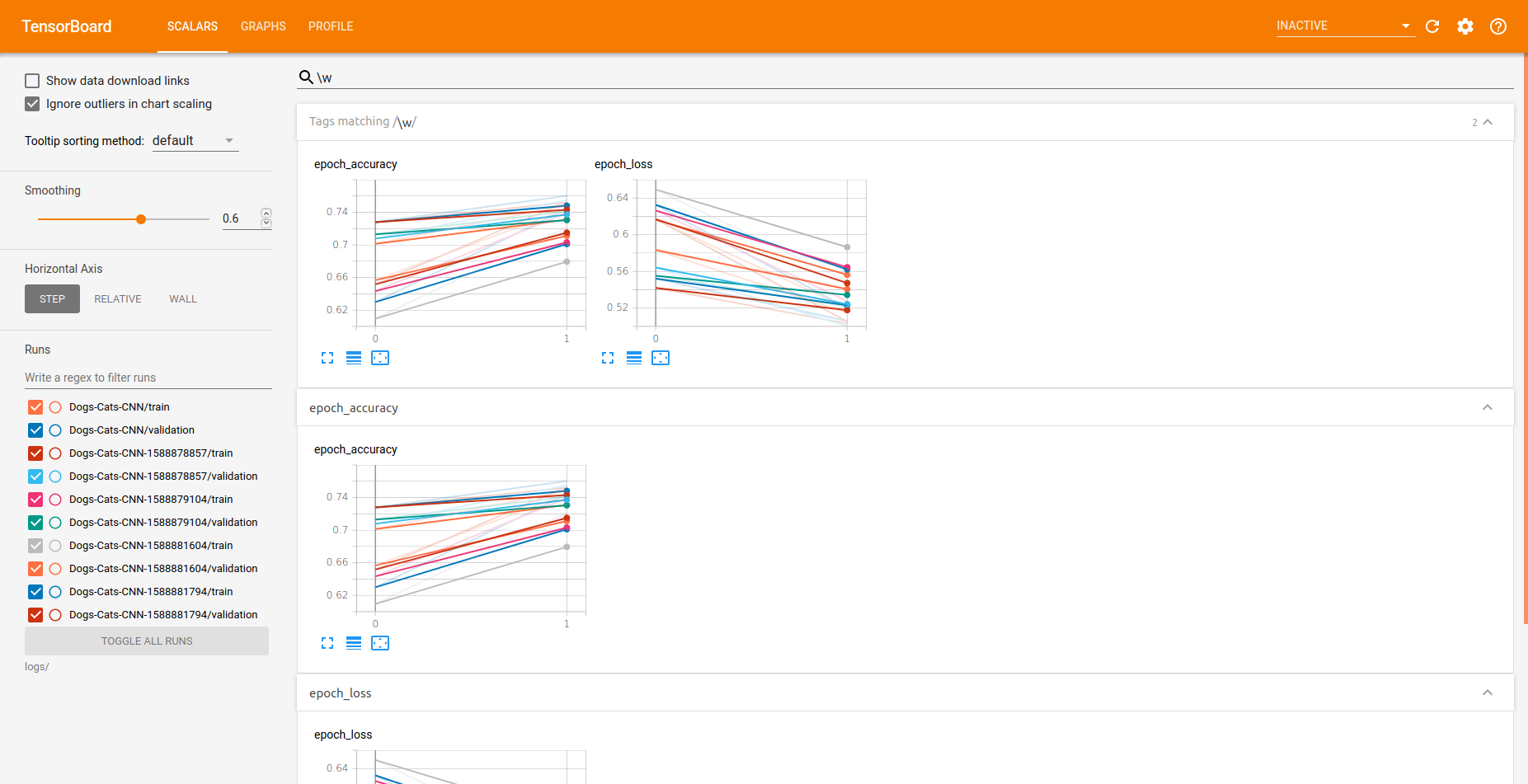
Task: Open the help question mark icon
Action: coord(1498,26)
